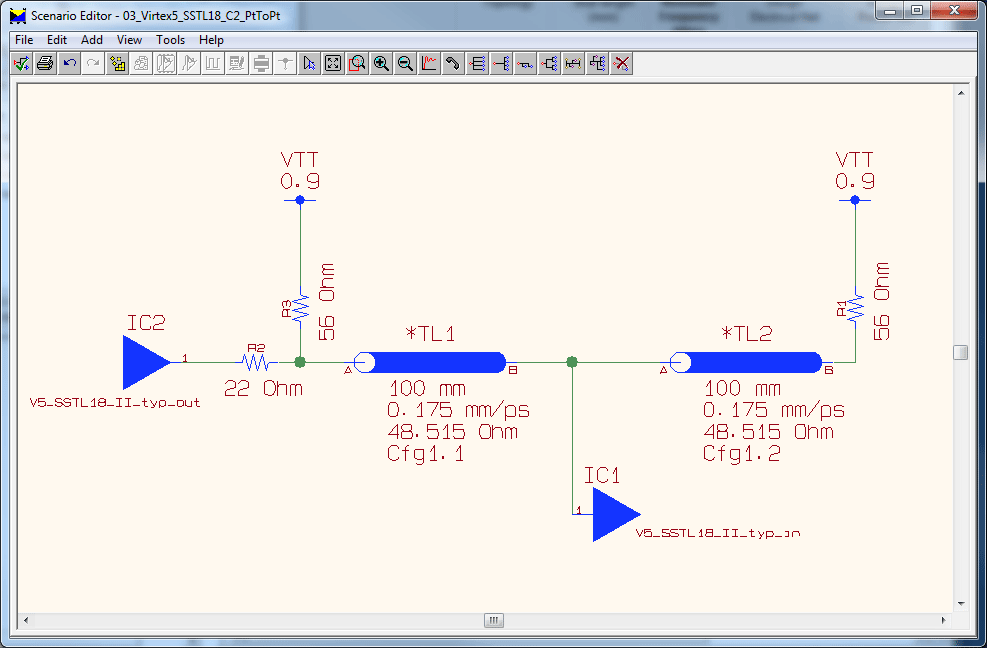Click the H-shaped yellow-node topology icon
This screenshot has height=648, width=987.
click(573, 64)
